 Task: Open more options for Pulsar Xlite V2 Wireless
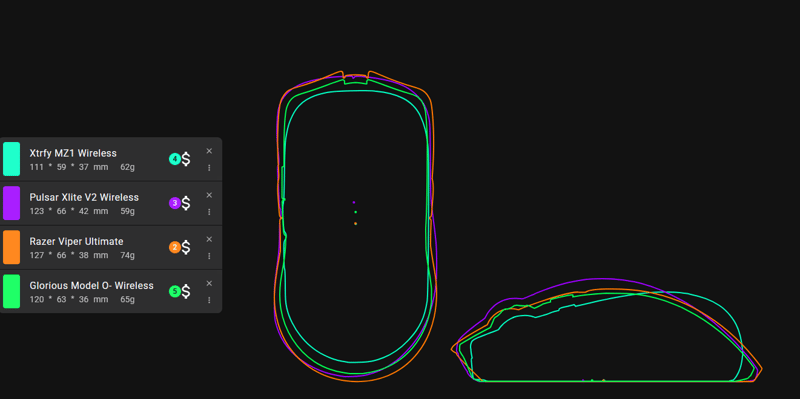(x=209, y=212)
